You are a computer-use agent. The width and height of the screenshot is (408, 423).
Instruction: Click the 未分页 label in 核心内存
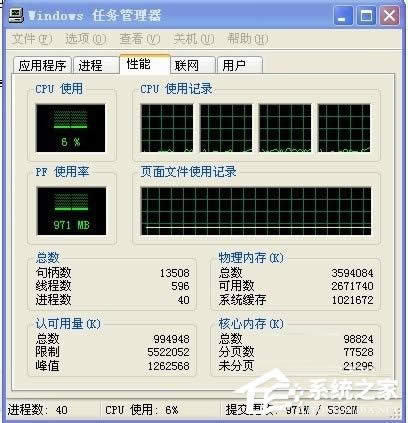coord(236,366)
